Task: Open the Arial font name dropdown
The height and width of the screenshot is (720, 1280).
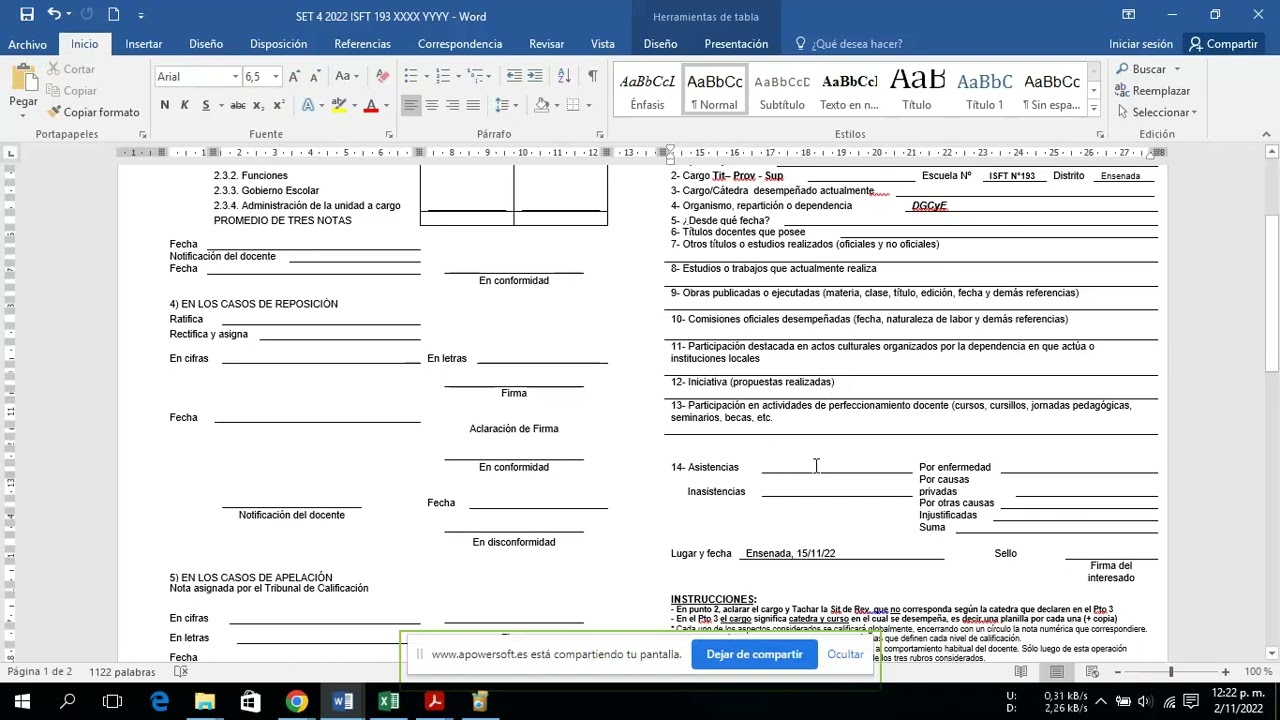Action: coord(235,77)
